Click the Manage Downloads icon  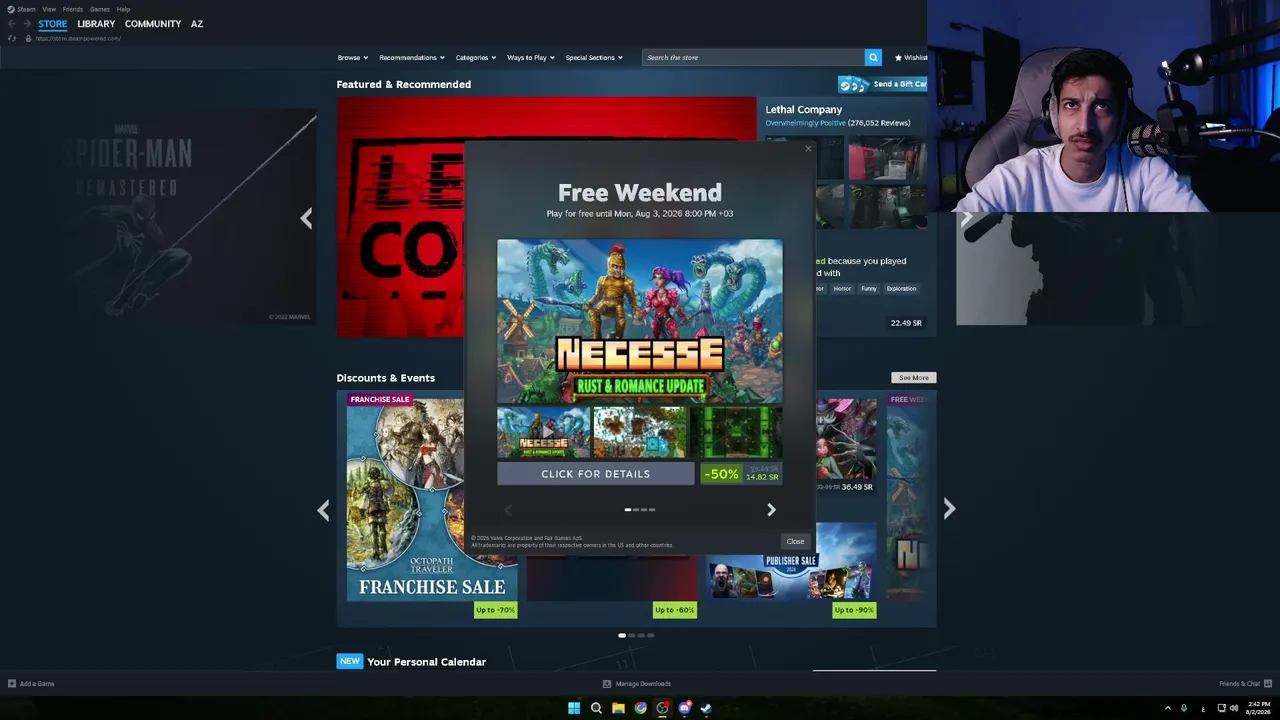click(607, 684)
